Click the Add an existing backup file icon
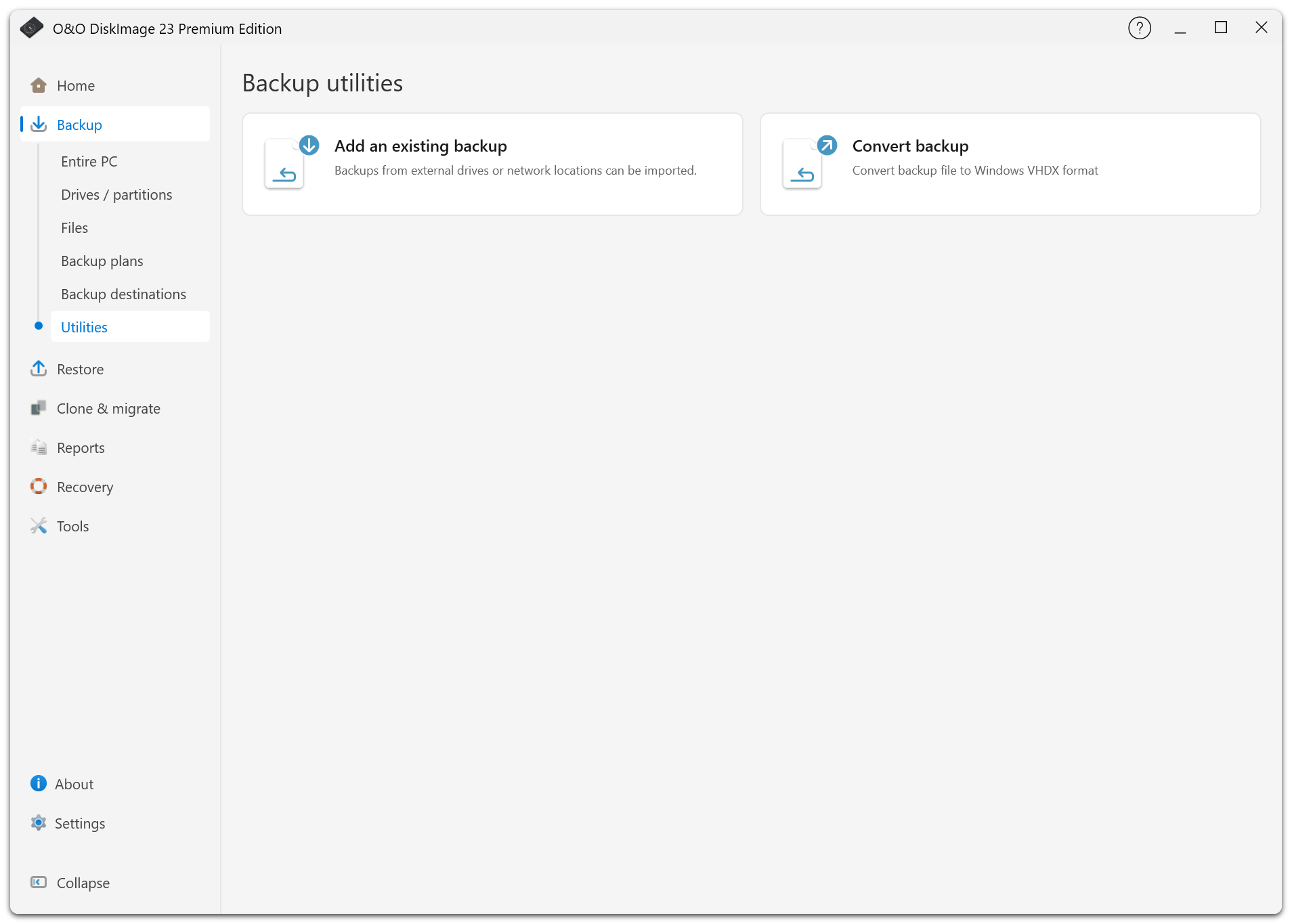The width and height of the screenshot is (1292, 924). 291,163
